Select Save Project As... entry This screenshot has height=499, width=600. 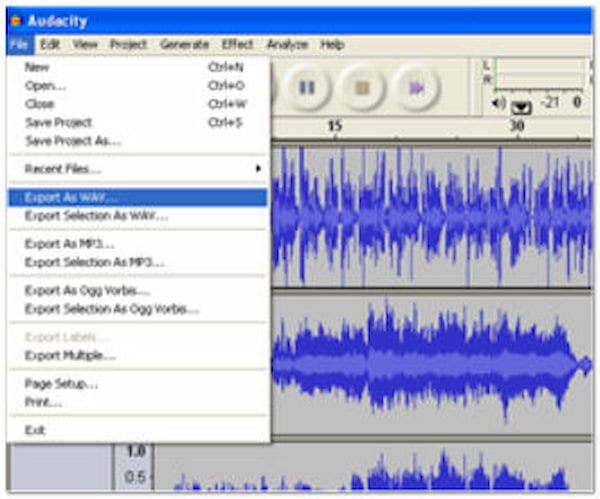point(138,141)
